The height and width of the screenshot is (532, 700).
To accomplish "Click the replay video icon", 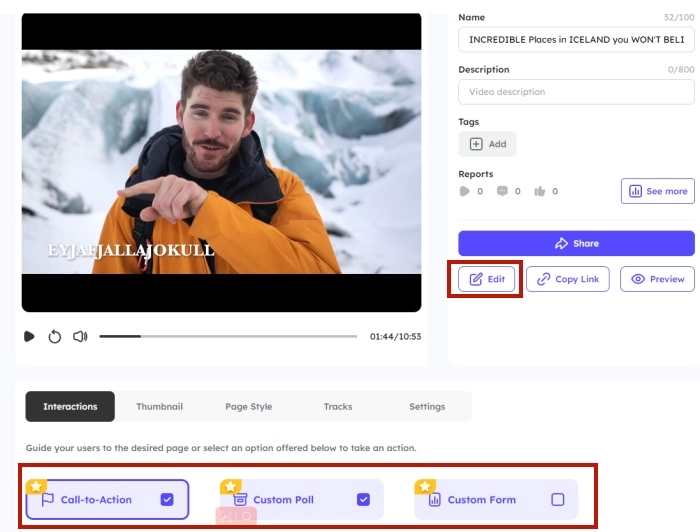I will click(55, 337).
